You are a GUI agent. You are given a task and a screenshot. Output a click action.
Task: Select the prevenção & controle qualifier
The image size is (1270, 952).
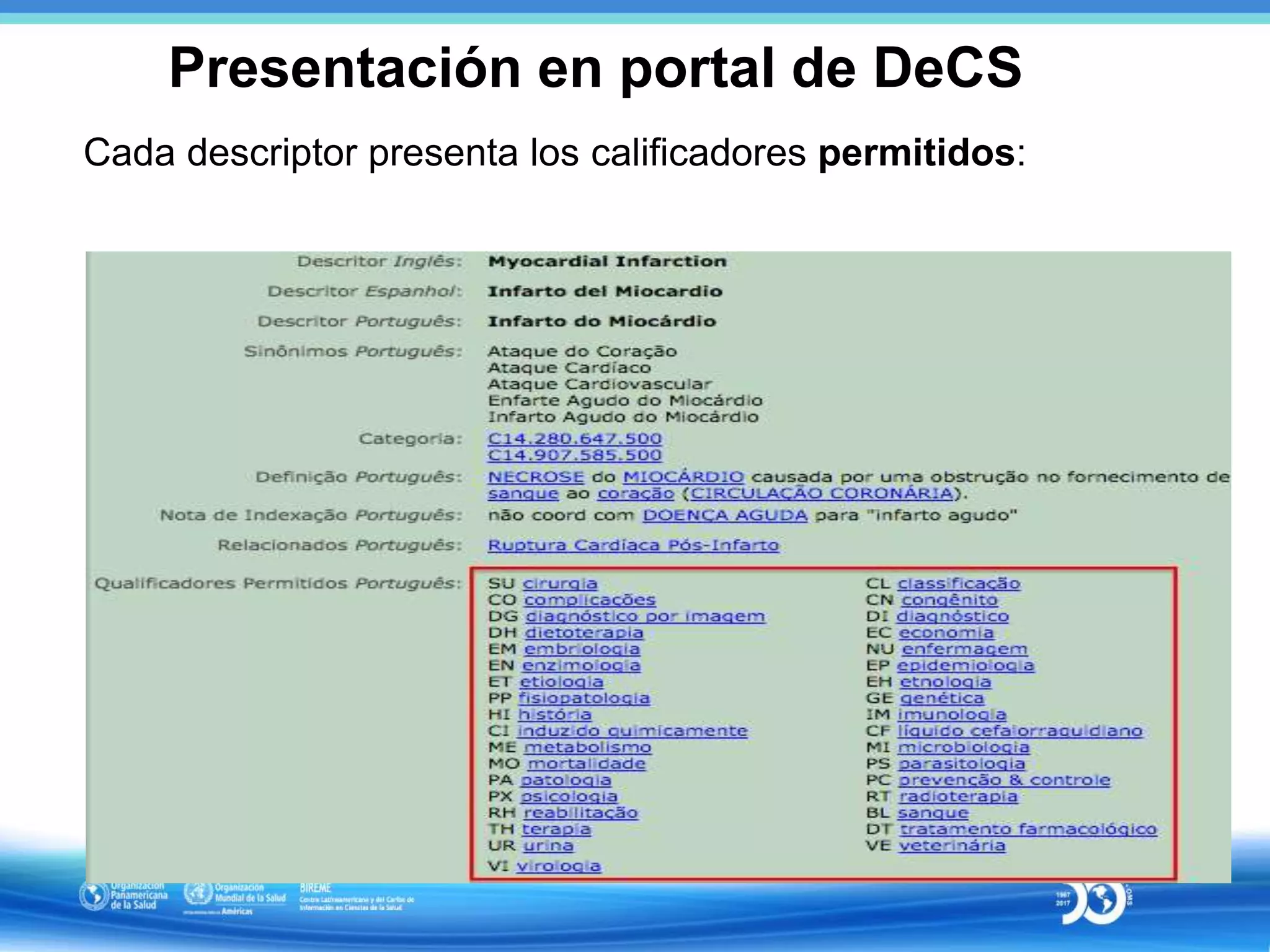pos(1005,780)
